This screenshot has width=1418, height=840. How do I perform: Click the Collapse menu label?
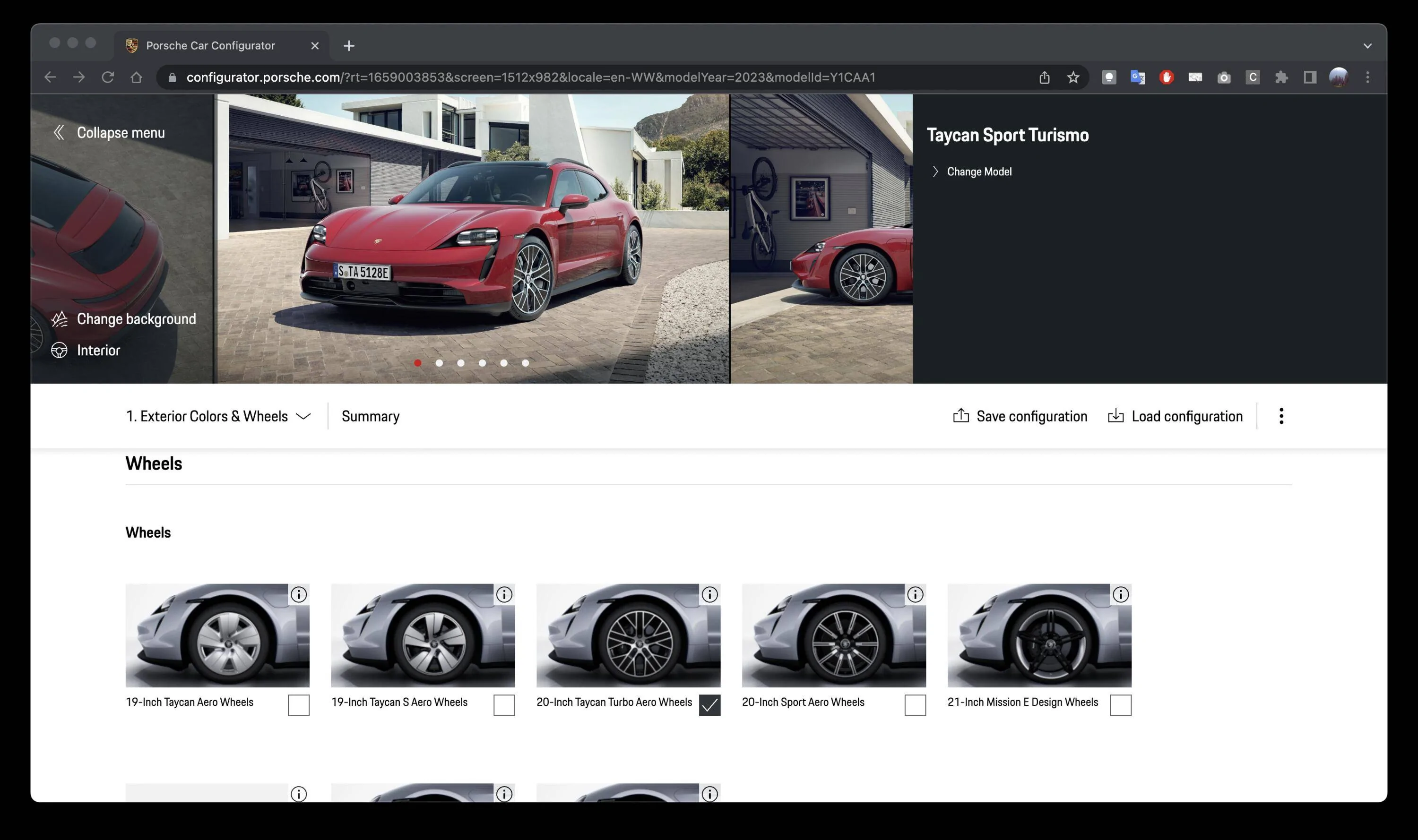[121, 132]
